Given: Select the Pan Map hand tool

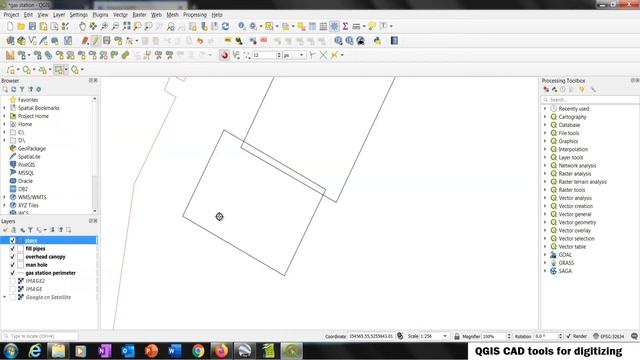Looking at the screenshot, I should click(x=82, y=27).
